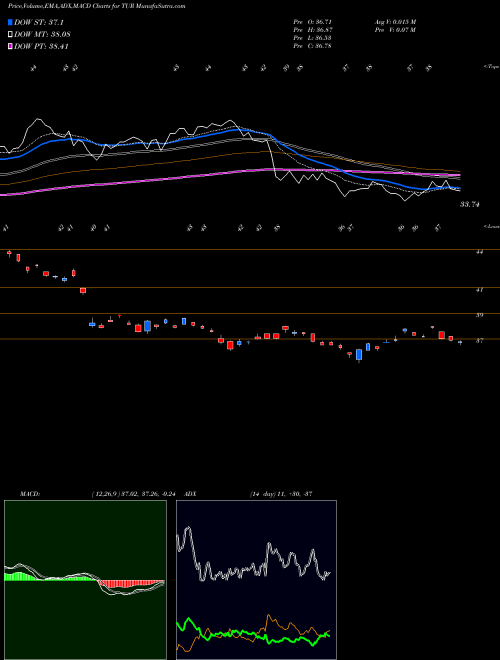Click the Avg V: 0.015 M value
Viewport: 500px width, 660px height.
point(396,22)
